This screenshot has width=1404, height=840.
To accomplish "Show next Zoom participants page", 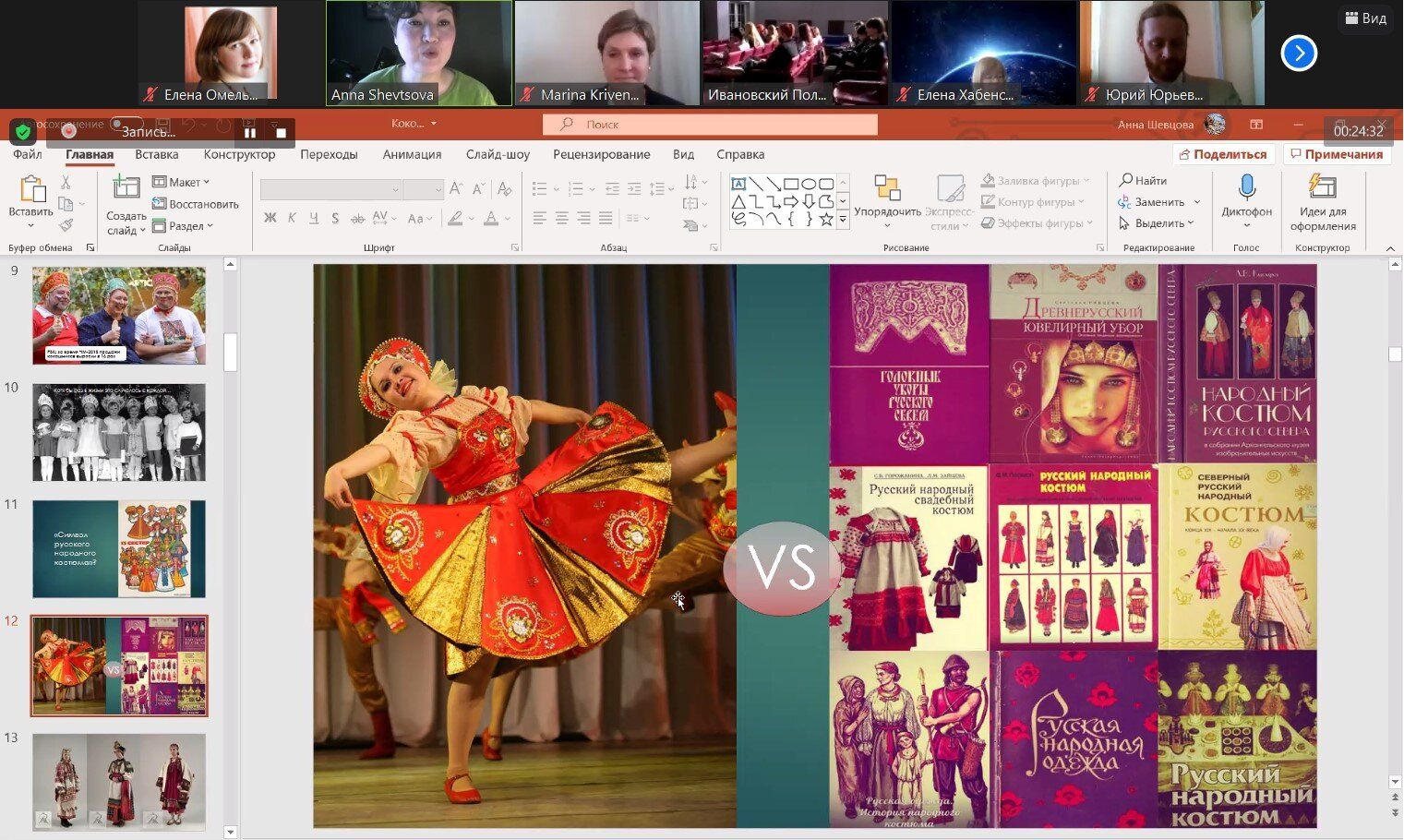I will pyautogui.click(x=1299, y=54).
